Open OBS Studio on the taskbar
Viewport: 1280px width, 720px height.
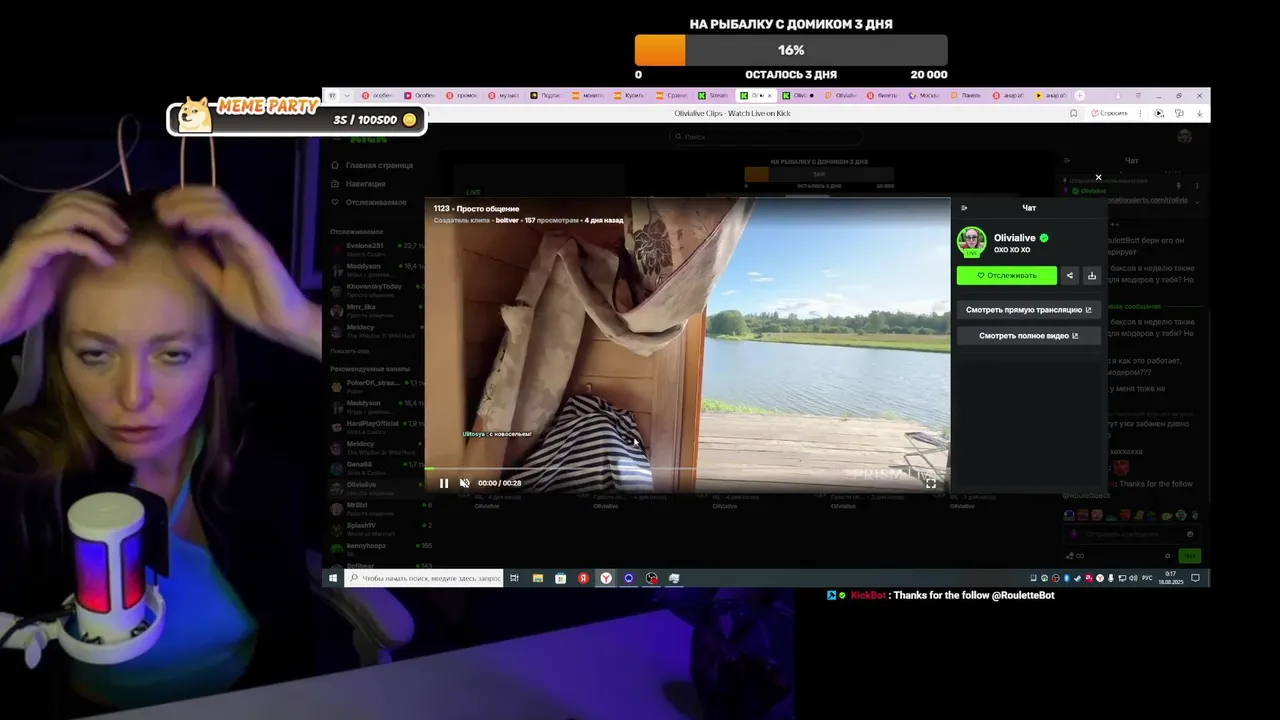point(652,578)
